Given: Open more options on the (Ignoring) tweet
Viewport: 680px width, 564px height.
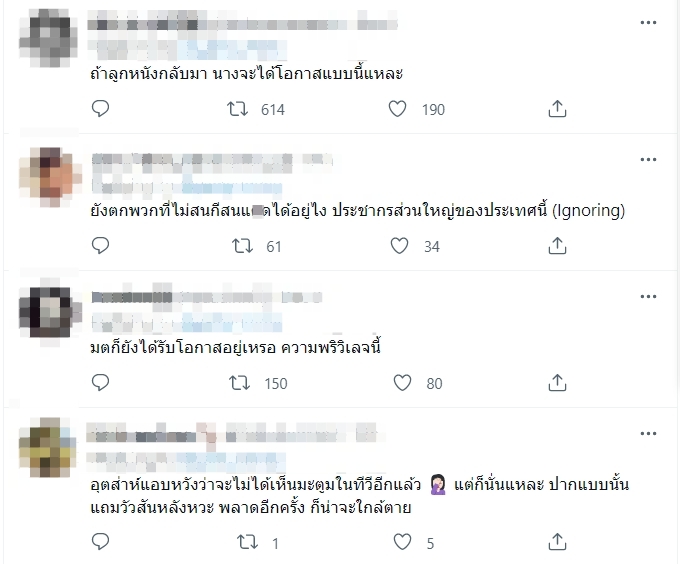Looking at the screenshot, I should [x=648, y=160].
